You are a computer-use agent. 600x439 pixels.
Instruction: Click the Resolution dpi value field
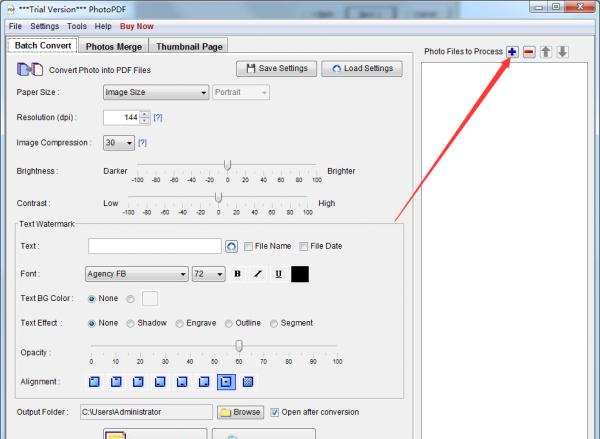coord(121,118)
